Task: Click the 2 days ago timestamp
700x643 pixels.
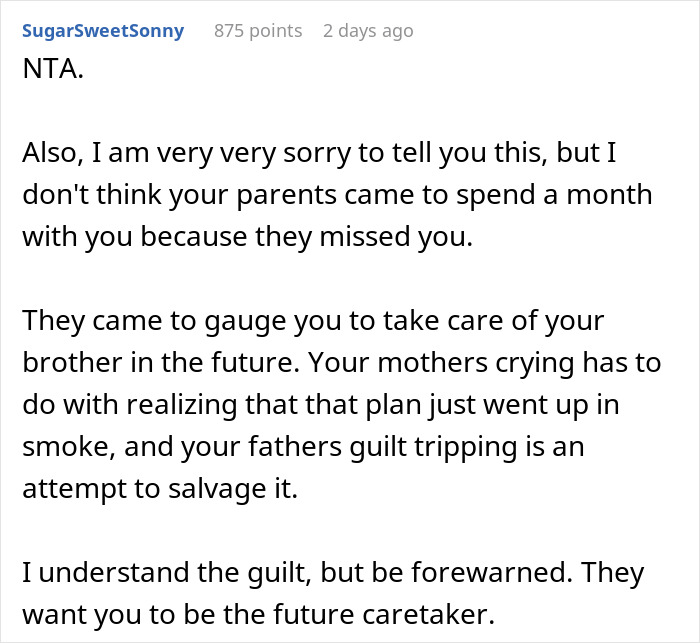Action: [368, 31]
